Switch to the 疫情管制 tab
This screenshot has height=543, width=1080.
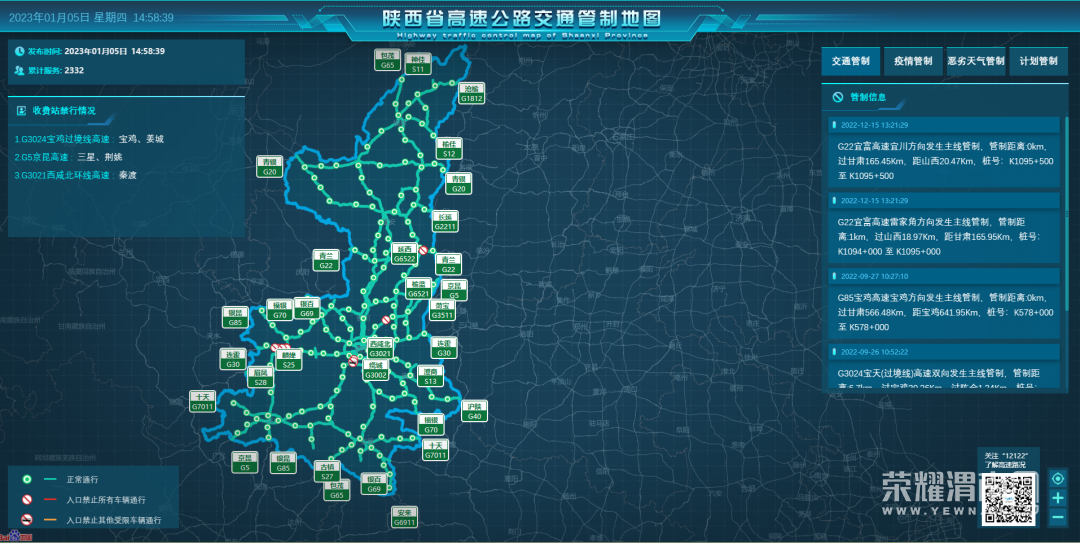[913, 61]
